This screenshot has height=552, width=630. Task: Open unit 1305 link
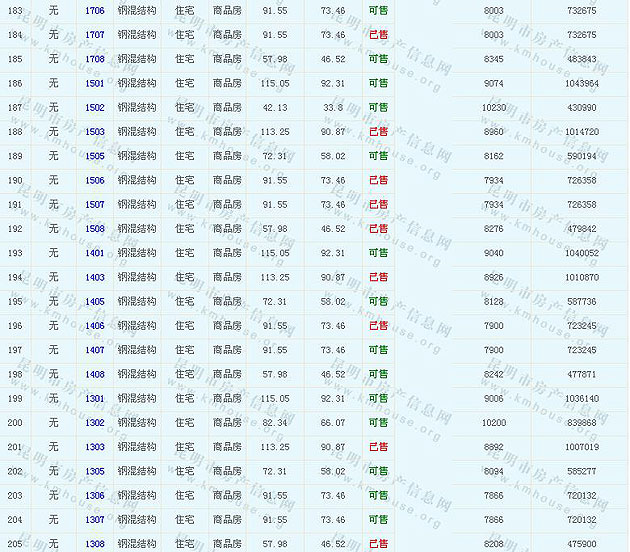(95, 471)
